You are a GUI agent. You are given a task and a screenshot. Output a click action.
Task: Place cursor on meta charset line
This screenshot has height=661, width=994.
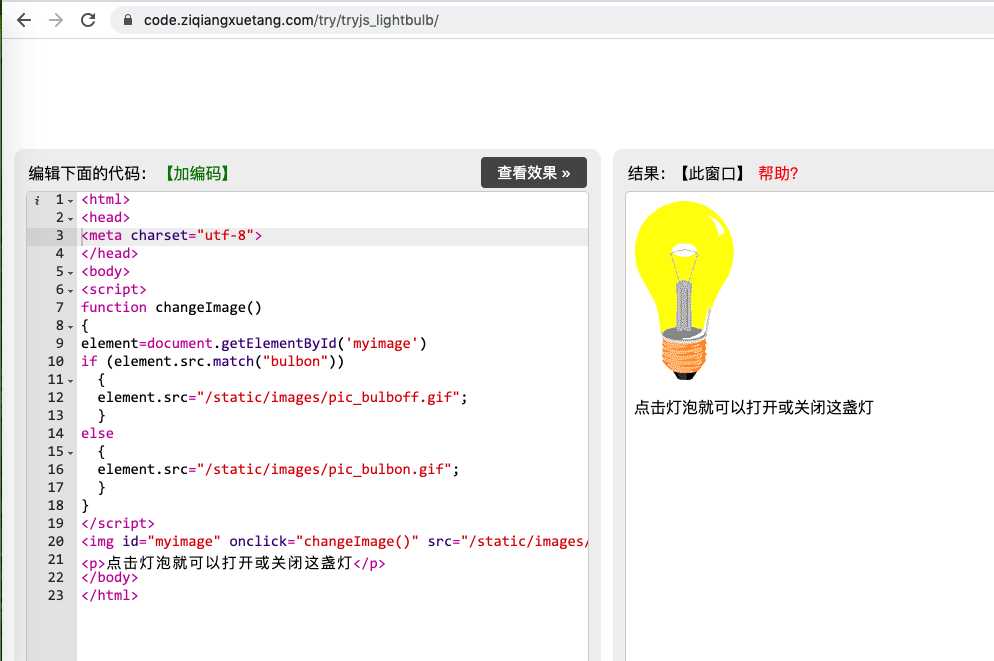(x=171, y=235)
